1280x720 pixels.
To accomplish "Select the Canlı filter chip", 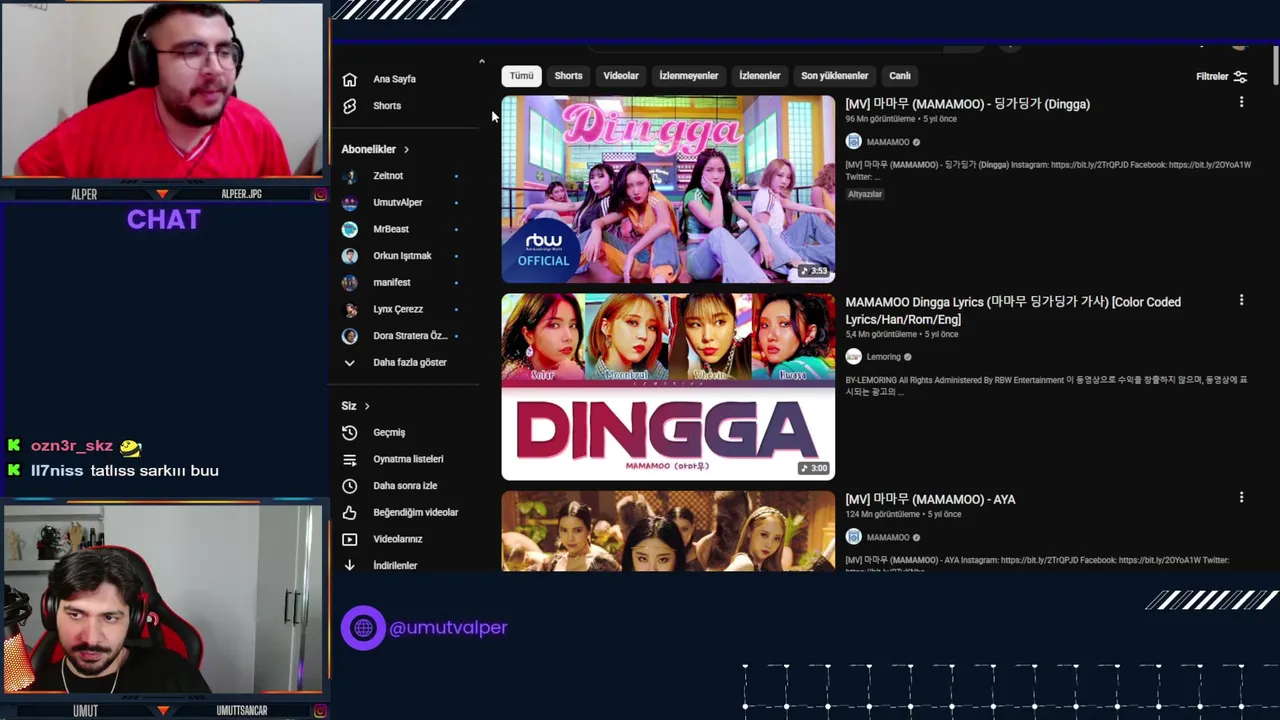I will click(x=900, y=76).
